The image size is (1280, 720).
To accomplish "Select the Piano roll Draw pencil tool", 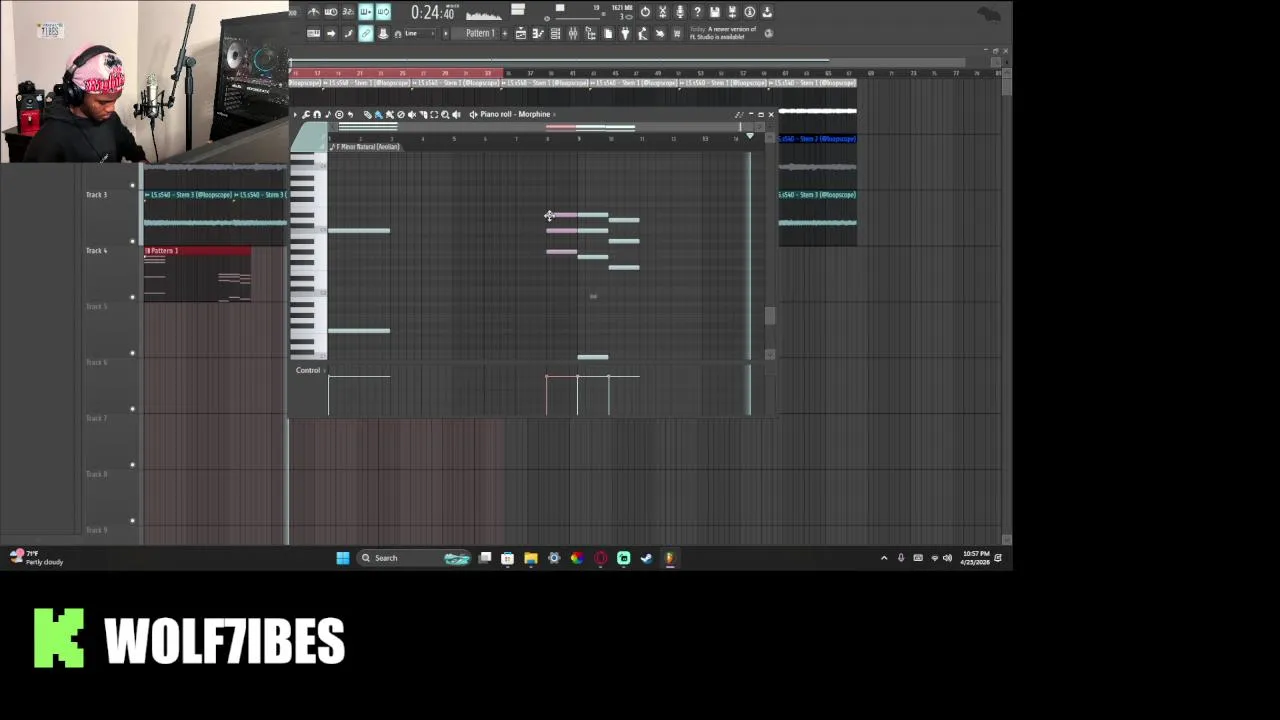I will tap(367, 114).
